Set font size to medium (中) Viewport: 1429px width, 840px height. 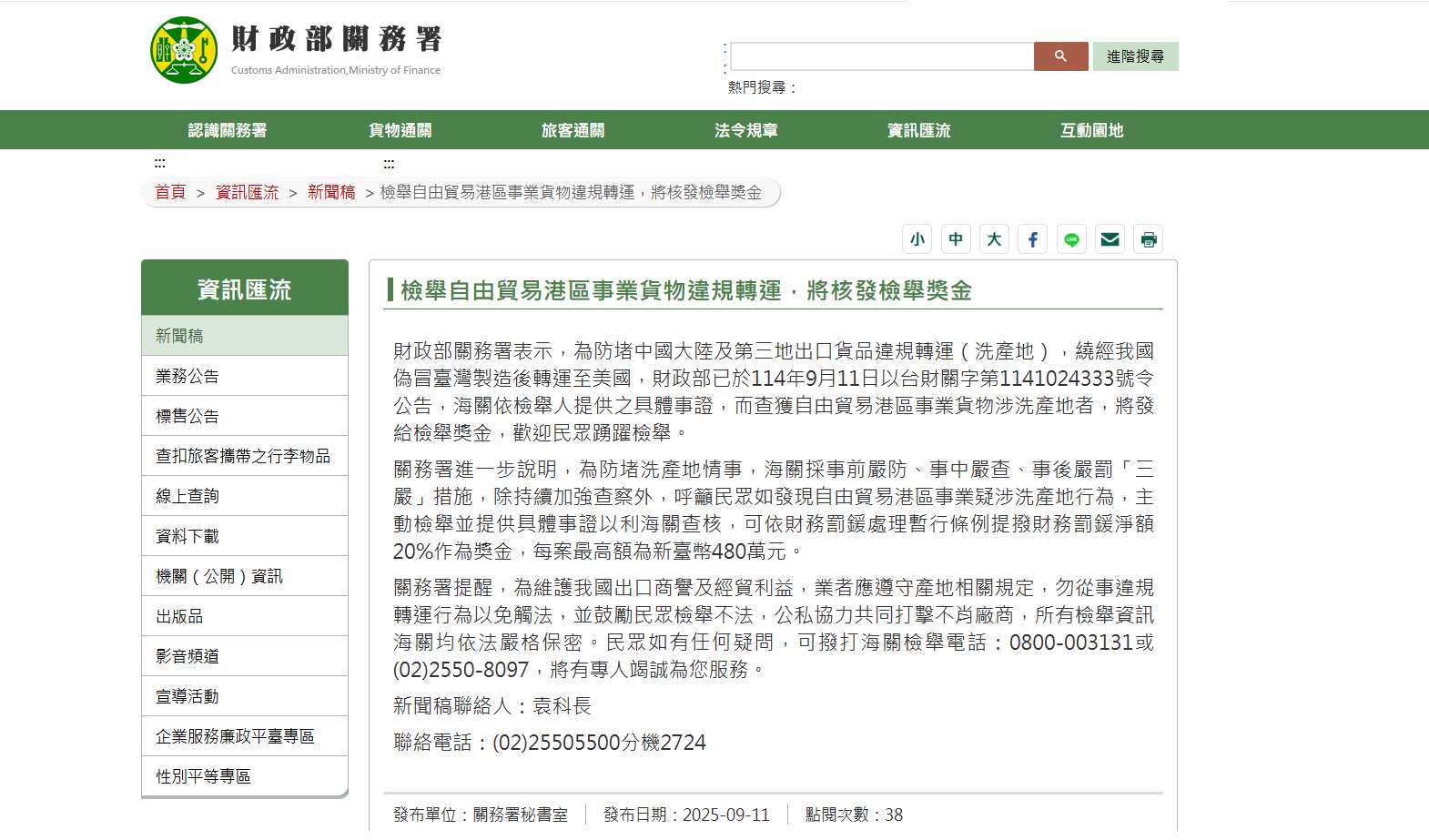pos(956,239)
